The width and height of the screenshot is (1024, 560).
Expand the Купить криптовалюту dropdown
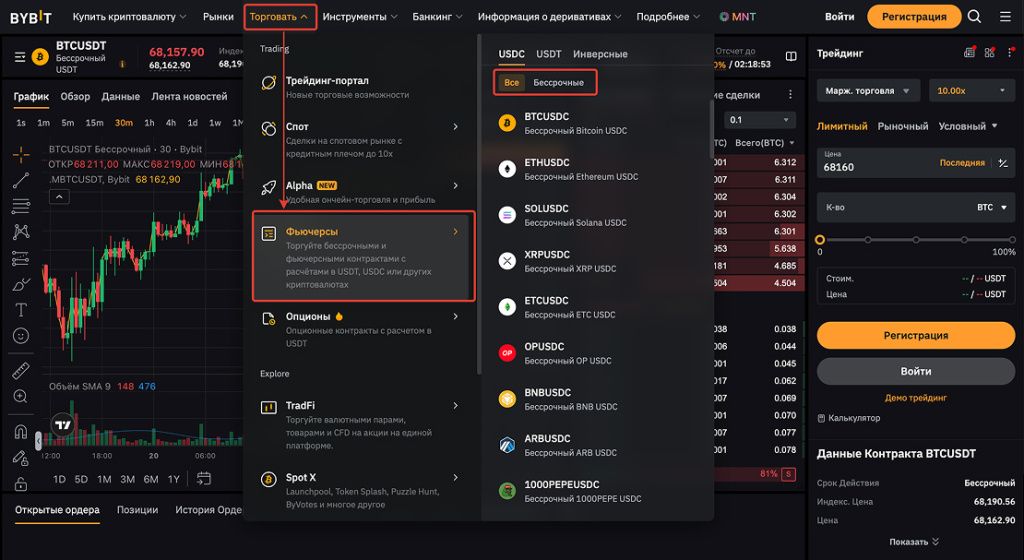tap(129, 16)
